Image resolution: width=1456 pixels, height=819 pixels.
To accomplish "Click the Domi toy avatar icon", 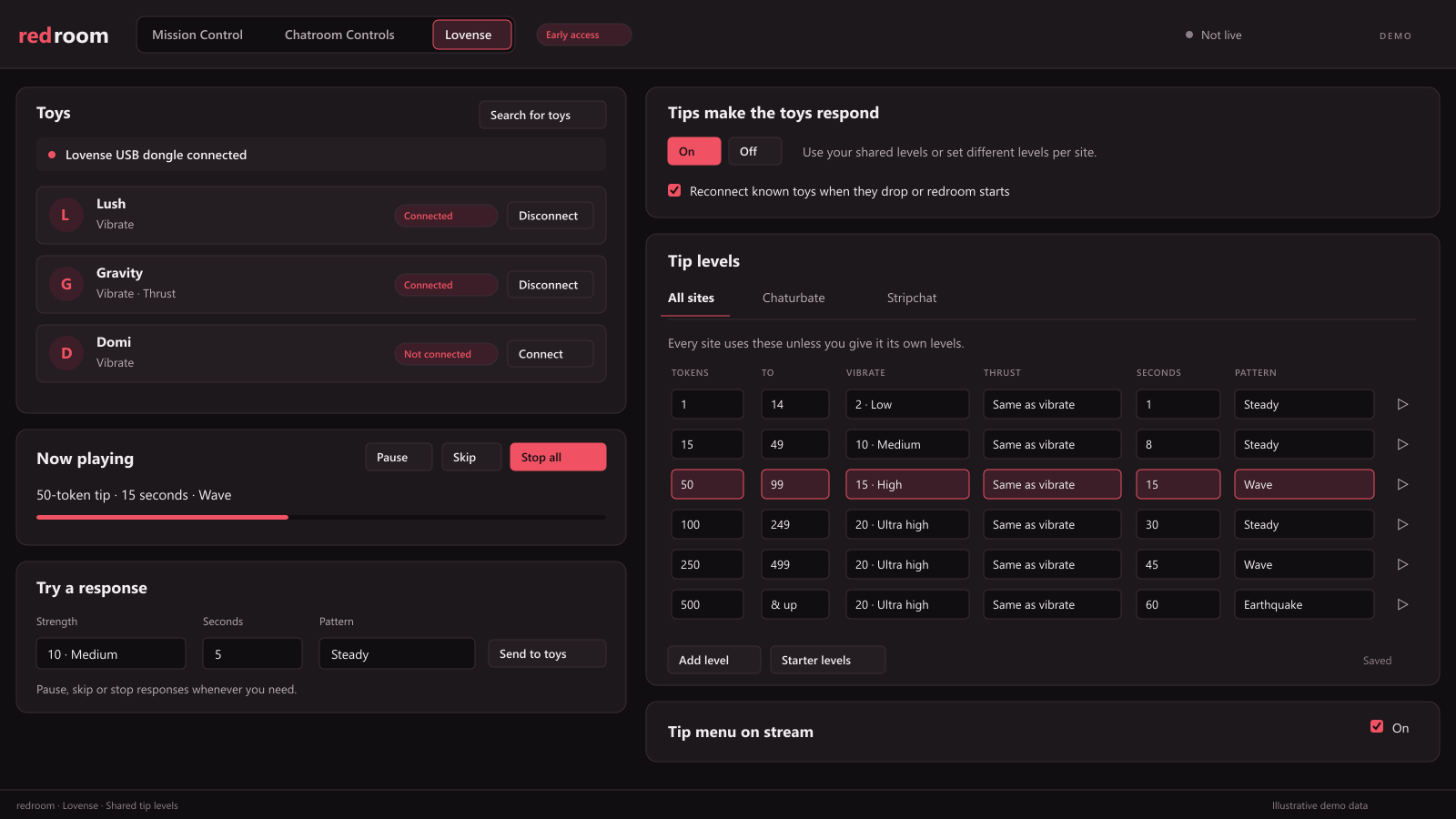I will coord(66,353).
